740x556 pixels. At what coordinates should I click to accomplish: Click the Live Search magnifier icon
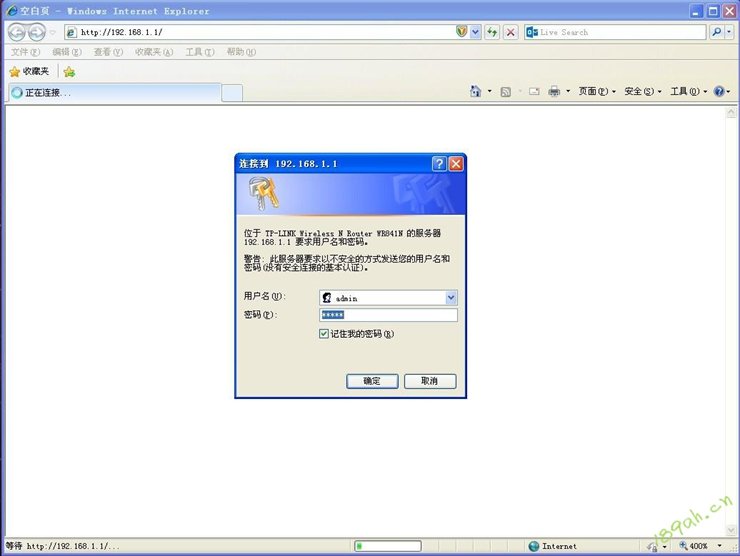[717, 32]
